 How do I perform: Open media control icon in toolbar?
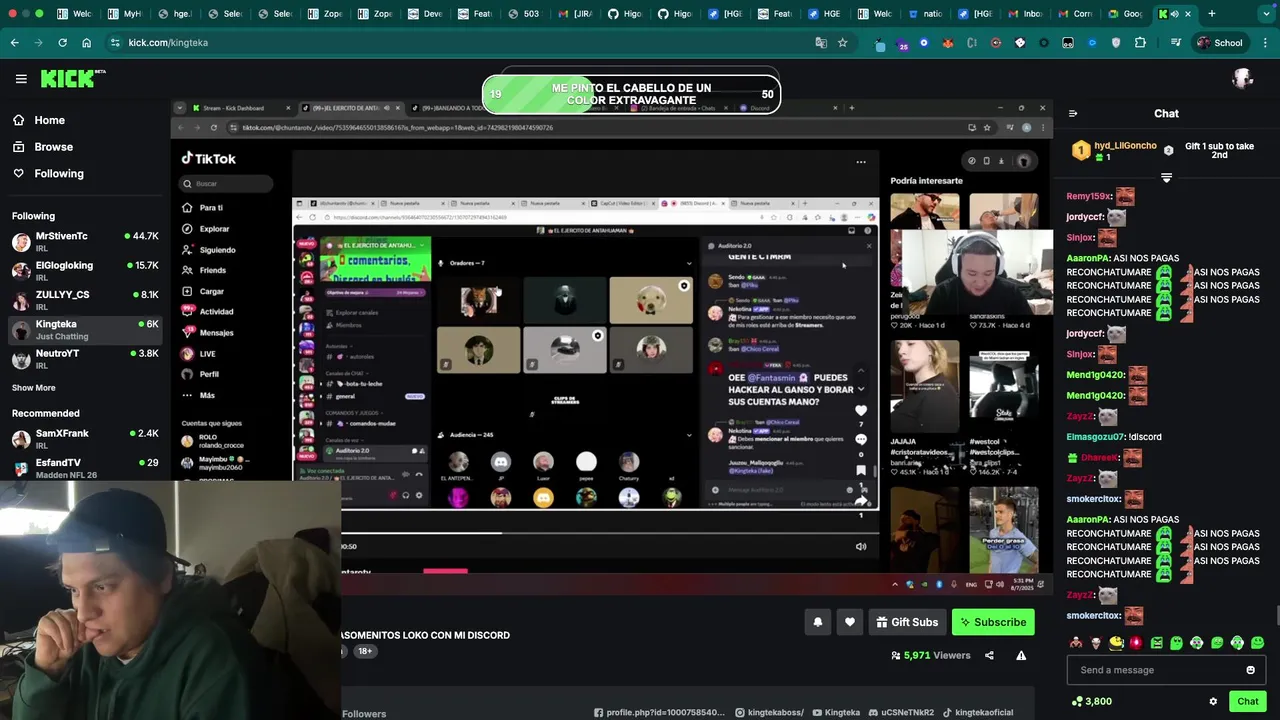click(x=1177, y=43)
